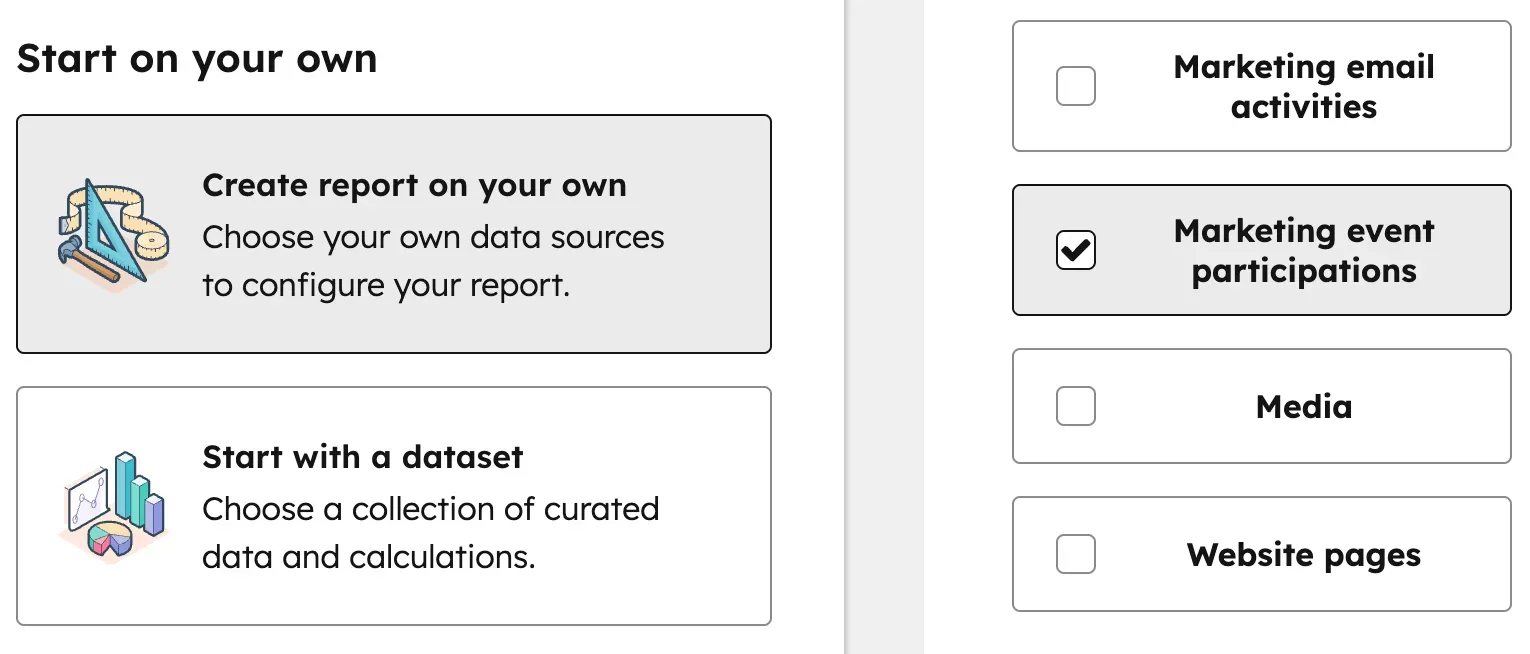Check the Website pages checkbox
This screenshot has width=1530, height=654.
point(1075,555)
